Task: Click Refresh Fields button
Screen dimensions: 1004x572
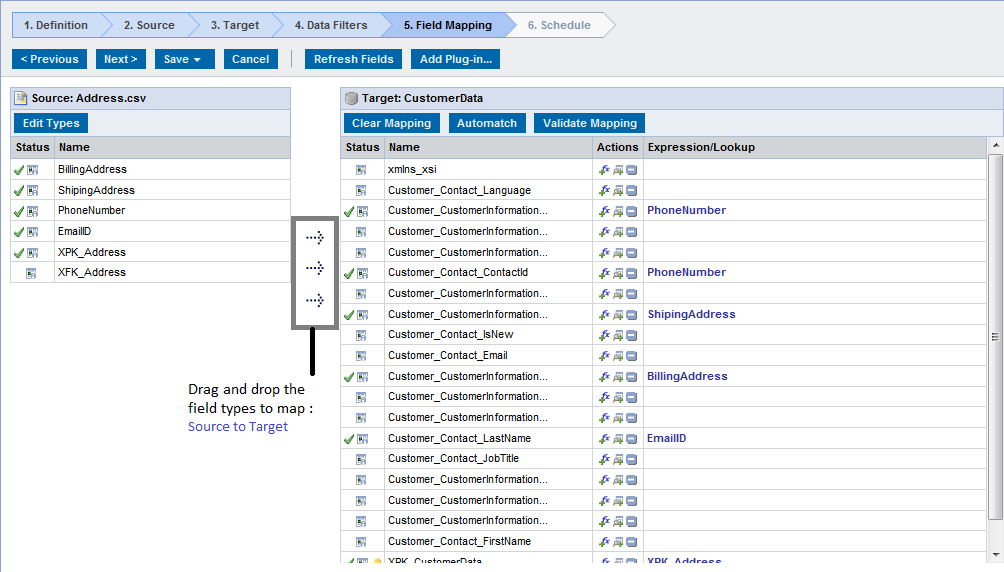Action: click(353, 59)
